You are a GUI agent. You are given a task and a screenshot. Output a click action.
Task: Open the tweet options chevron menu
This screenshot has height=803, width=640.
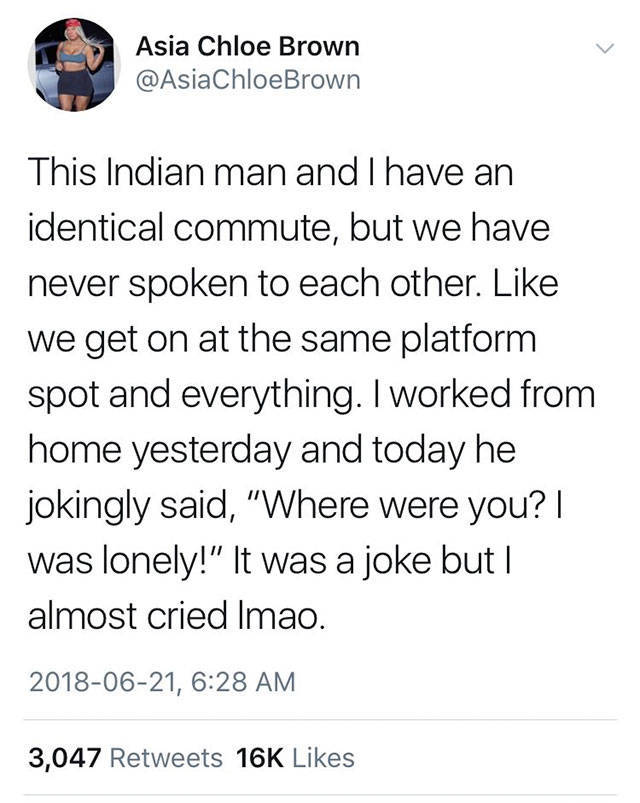605,49
